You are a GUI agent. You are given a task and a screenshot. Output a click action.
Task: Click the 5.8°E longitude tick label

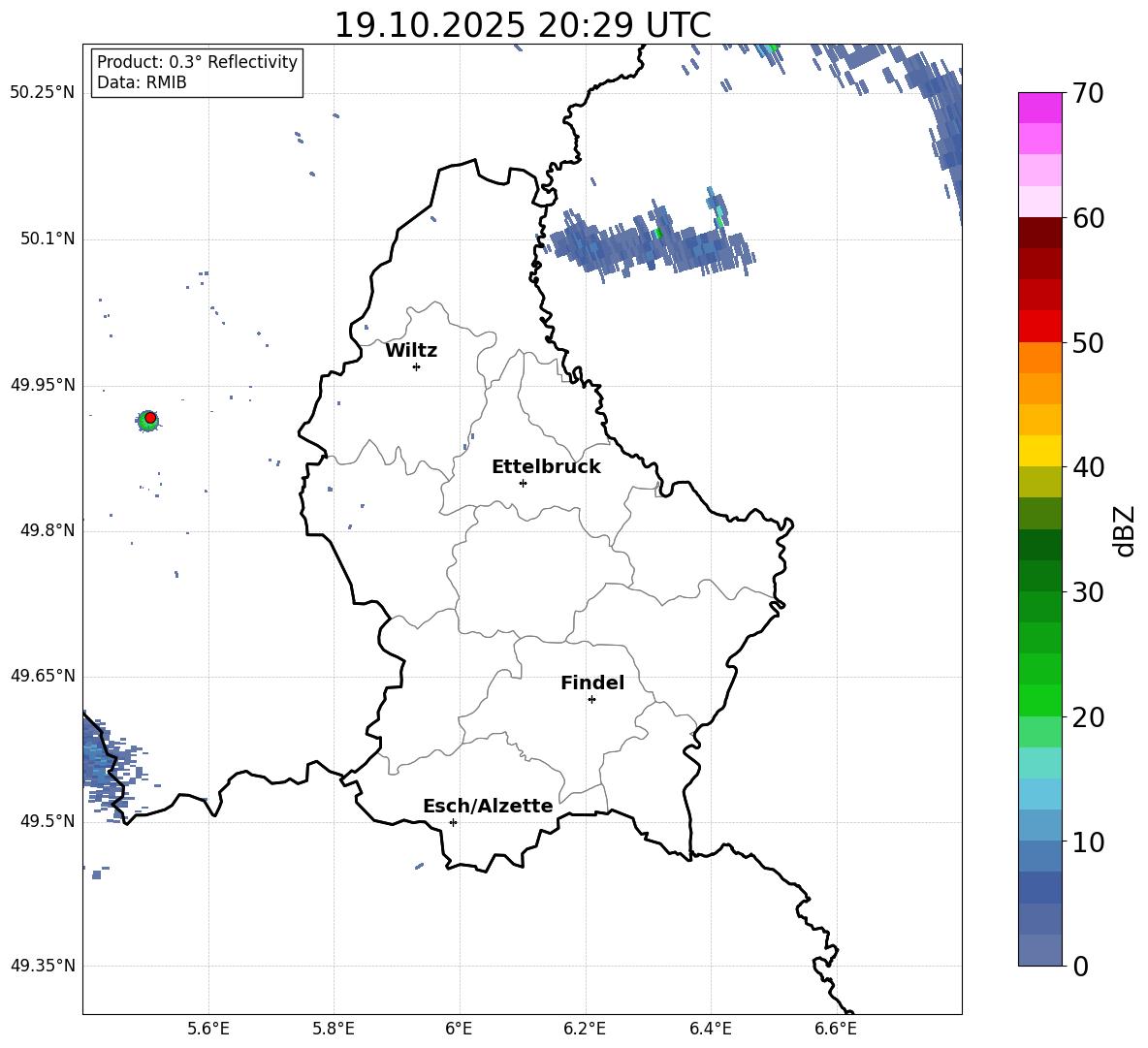coord(334,1029)
